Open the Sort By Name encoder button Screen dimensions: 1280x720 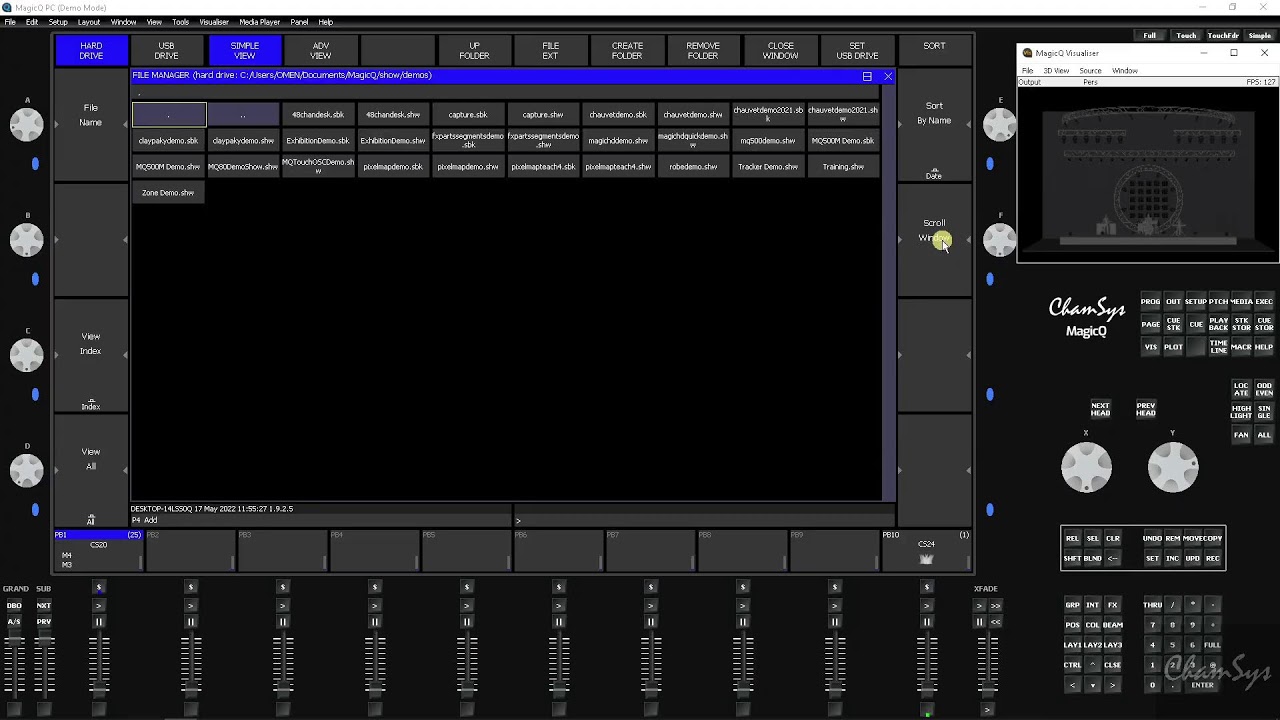point(934,125)
